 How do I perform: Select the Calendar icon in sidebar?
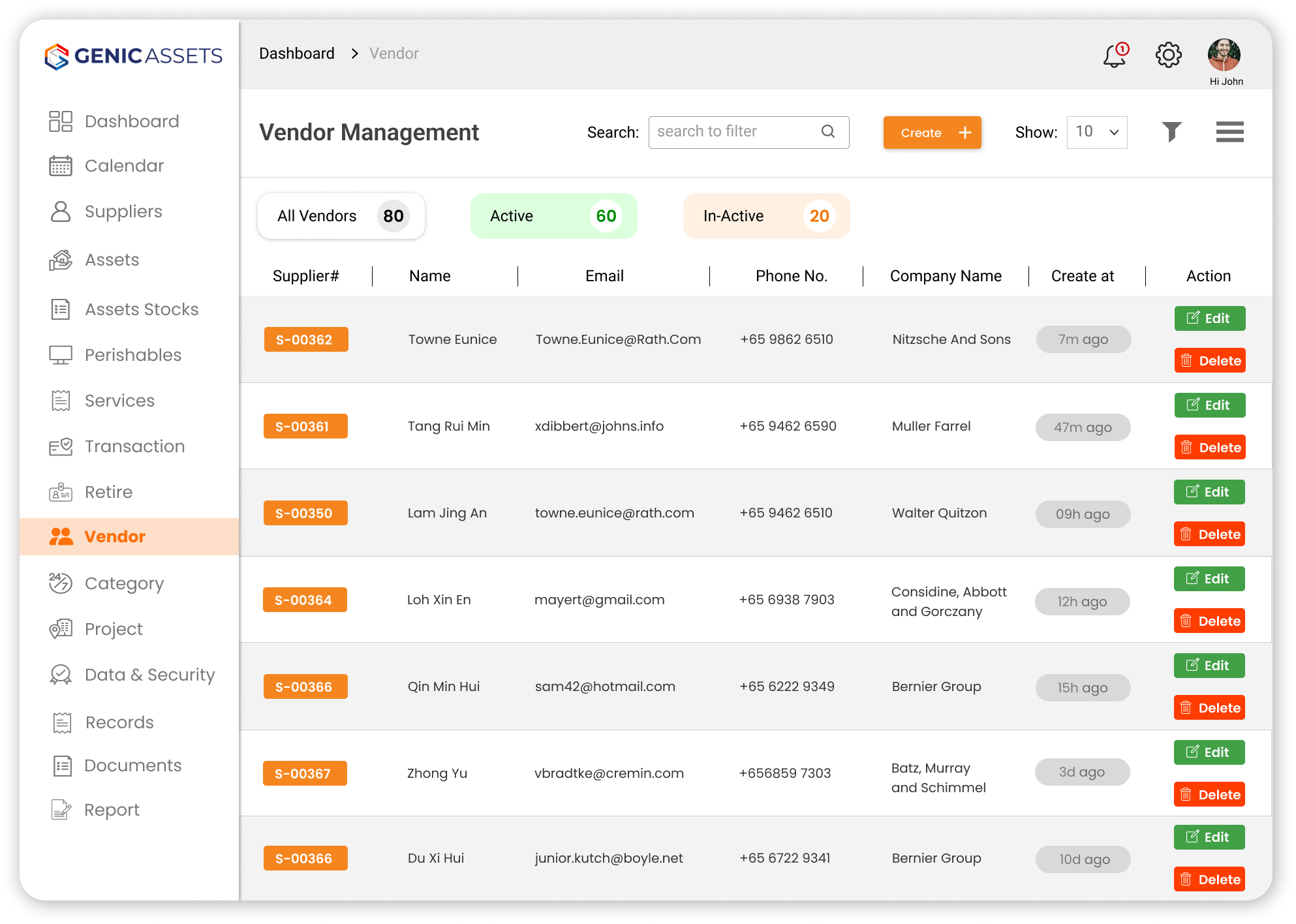point(60,166)
